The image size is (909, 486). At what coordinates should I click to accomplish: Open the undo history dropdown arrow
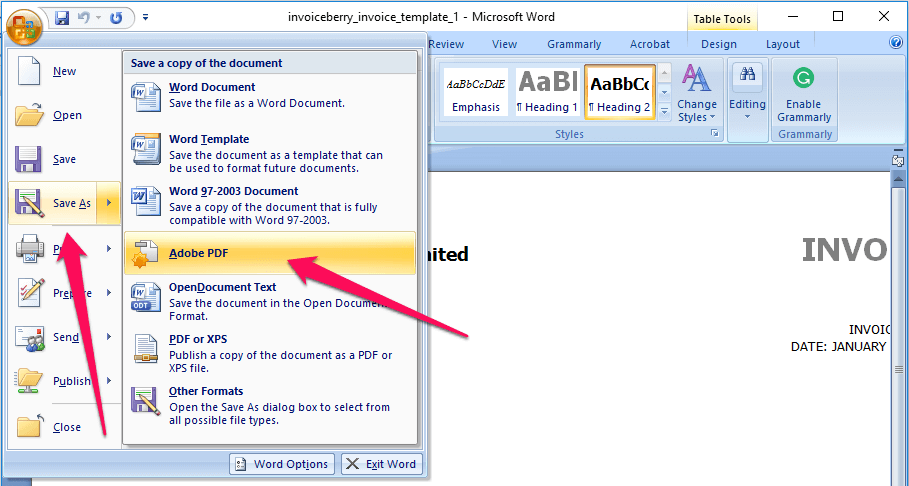pos(99,19)
